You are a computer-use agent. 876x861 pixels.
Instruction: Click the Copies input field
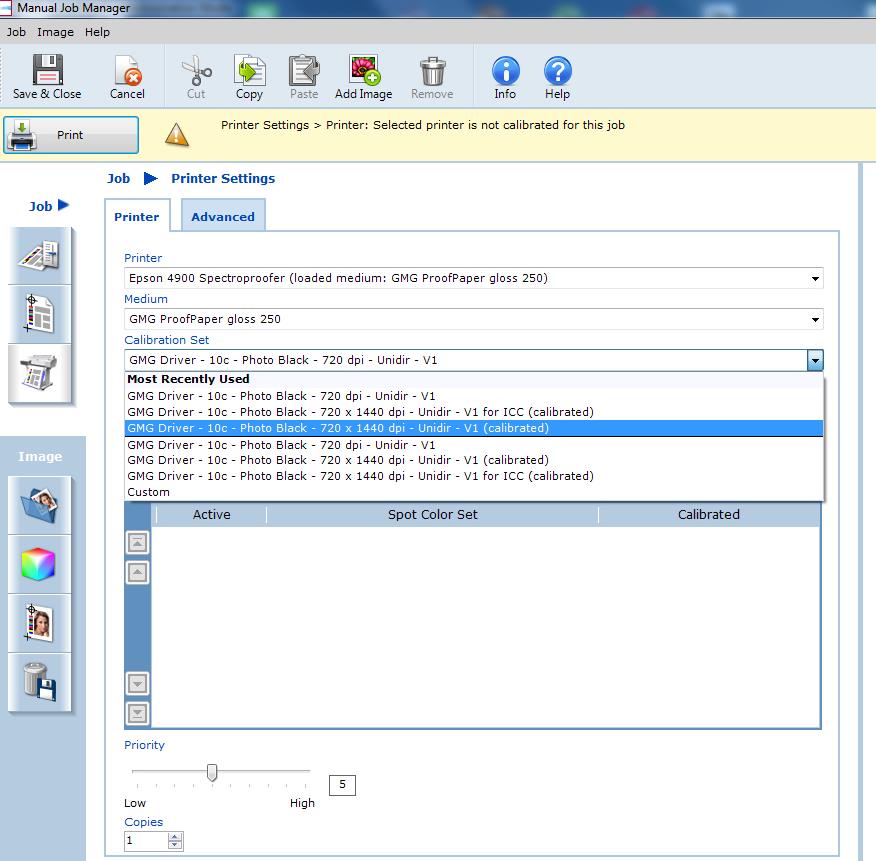146,841
